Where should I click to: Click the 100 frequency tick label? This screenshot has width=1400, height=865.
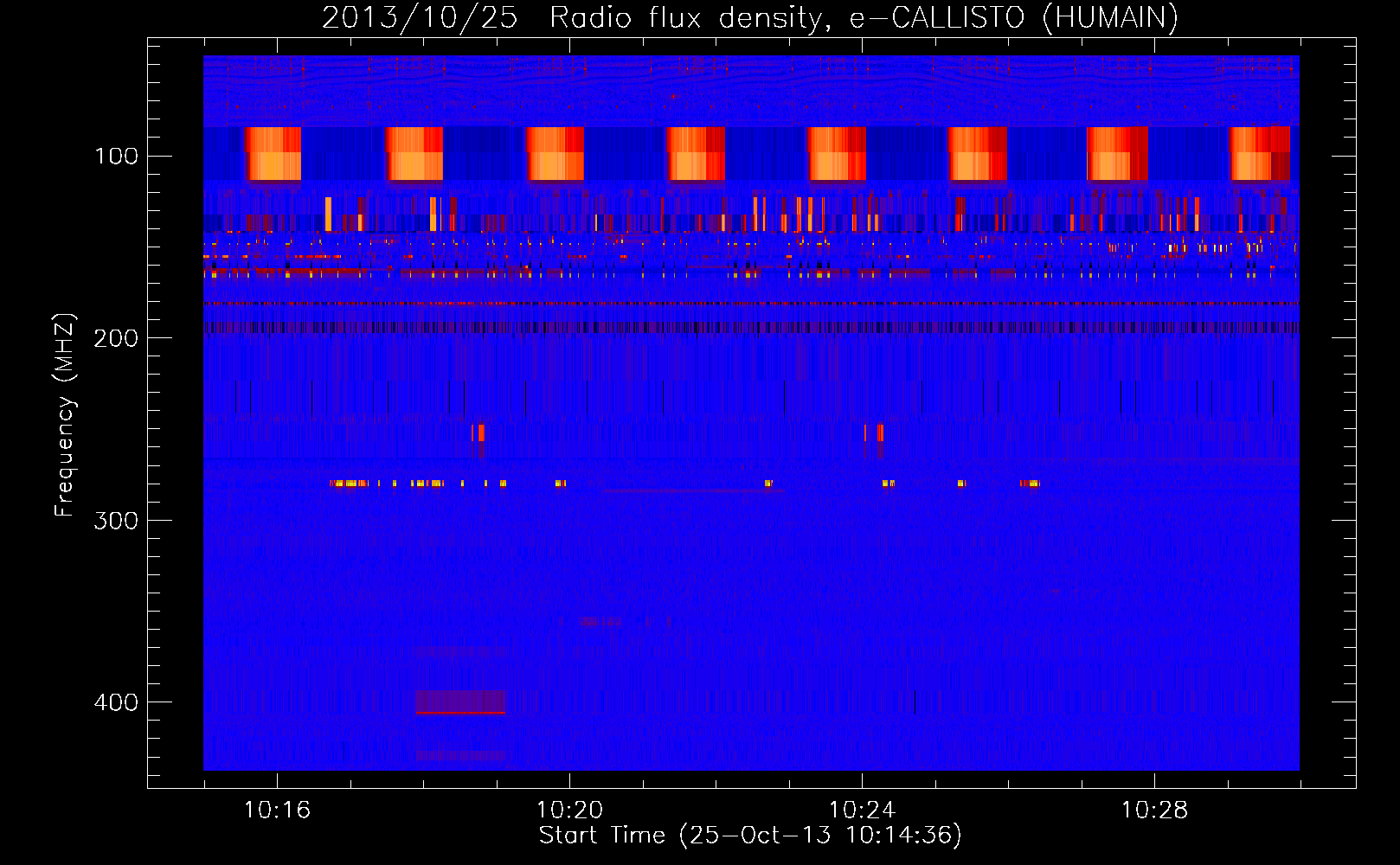[116, 156]
